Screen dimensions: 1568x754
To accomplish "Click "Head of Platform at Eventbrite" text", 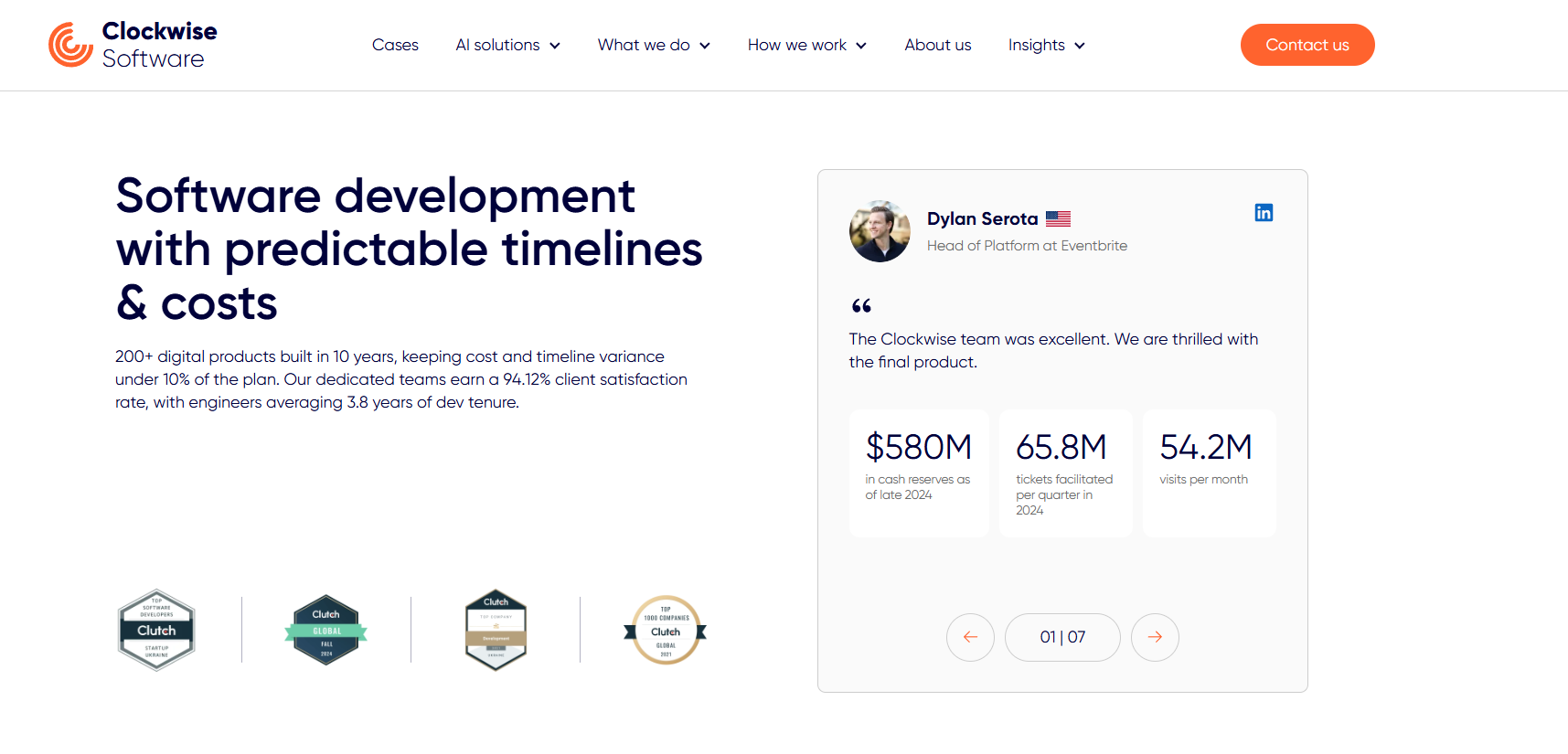I will [1027, 246].
